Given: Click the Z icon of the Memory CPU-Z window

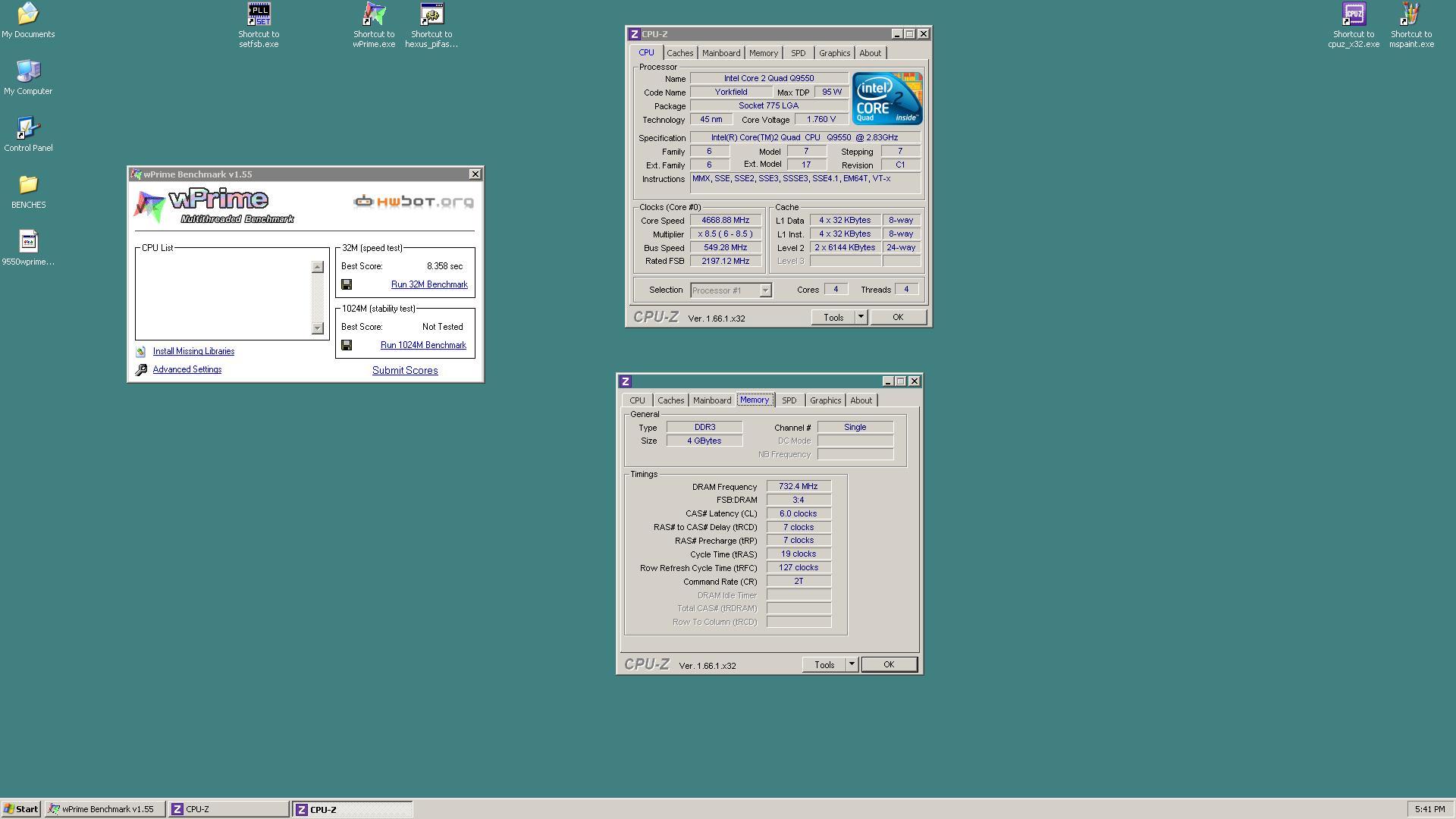Looking at the screenshot, I should click(625, 381).
